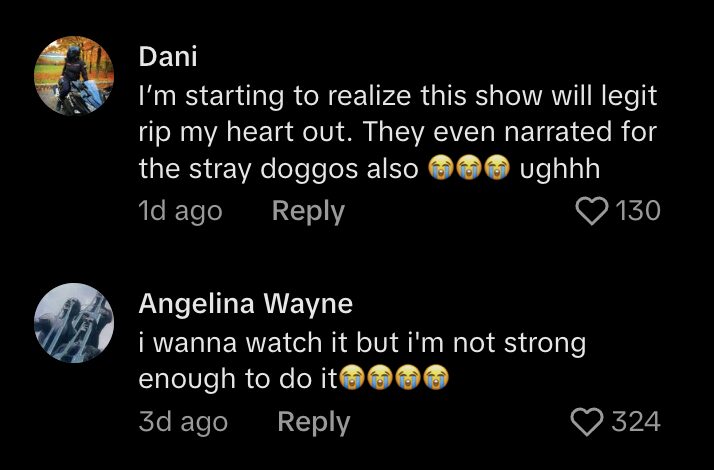The image size is (714, 470).
Task: Open Dani's motorcycle profile picture
Action: [74, 76]
